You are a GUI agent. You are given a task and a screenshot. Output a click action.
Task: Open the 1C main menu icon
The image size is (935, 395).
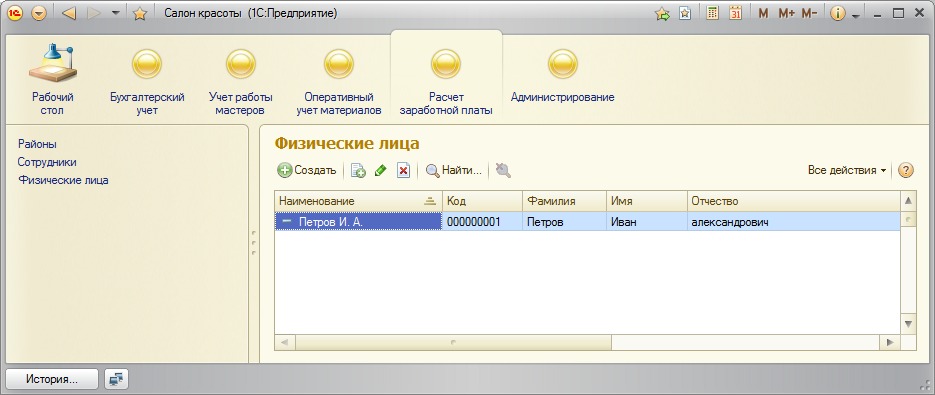(x=15, y=13)
